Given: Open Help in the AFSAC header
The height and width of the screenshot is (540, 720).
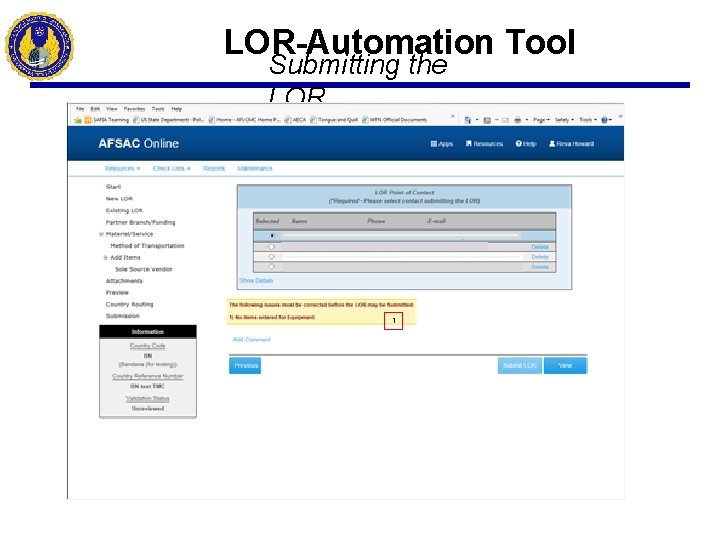Looking at the screenshot, I should pos(526,144).
